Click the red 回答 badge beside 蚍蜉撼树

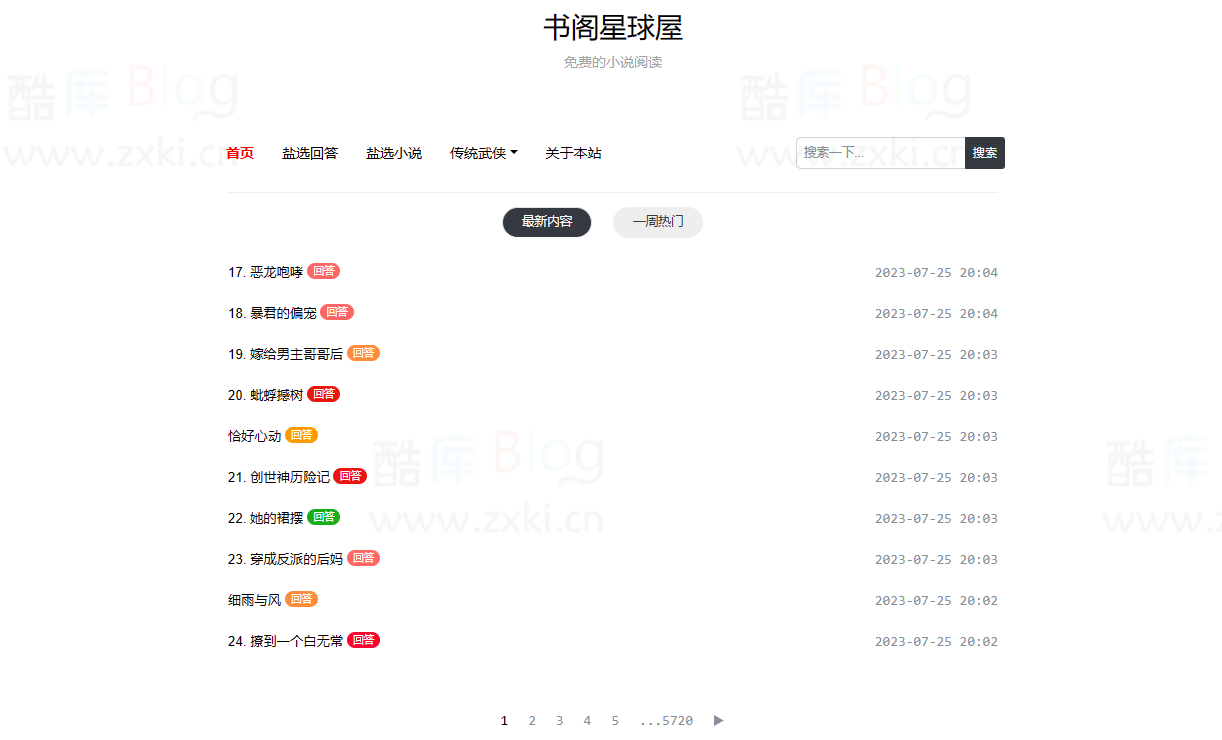point(322,394)
